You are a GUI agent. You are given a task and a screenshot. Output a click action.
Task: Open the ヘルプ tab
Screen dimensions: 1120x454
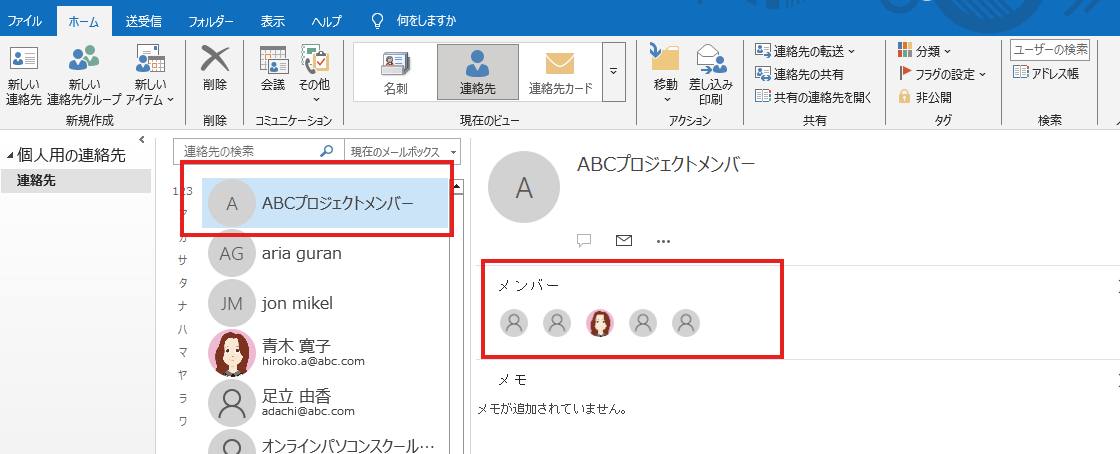pos(327,21)
